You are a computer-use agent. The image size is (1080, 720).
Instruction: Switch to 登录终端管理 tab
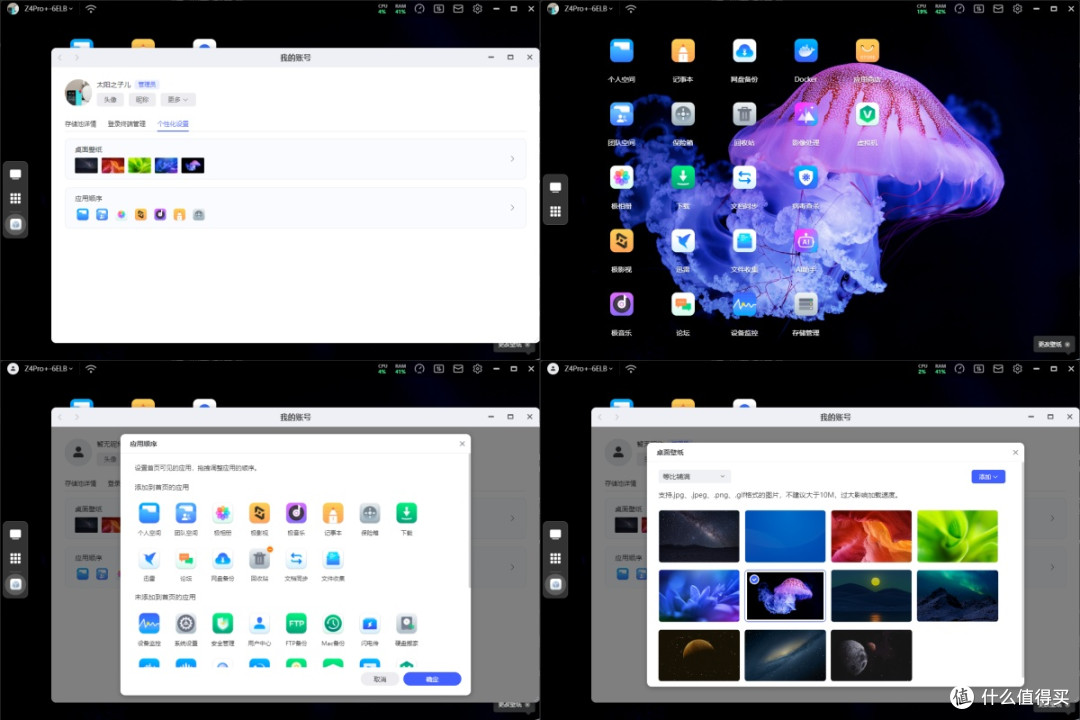(127, 124)
